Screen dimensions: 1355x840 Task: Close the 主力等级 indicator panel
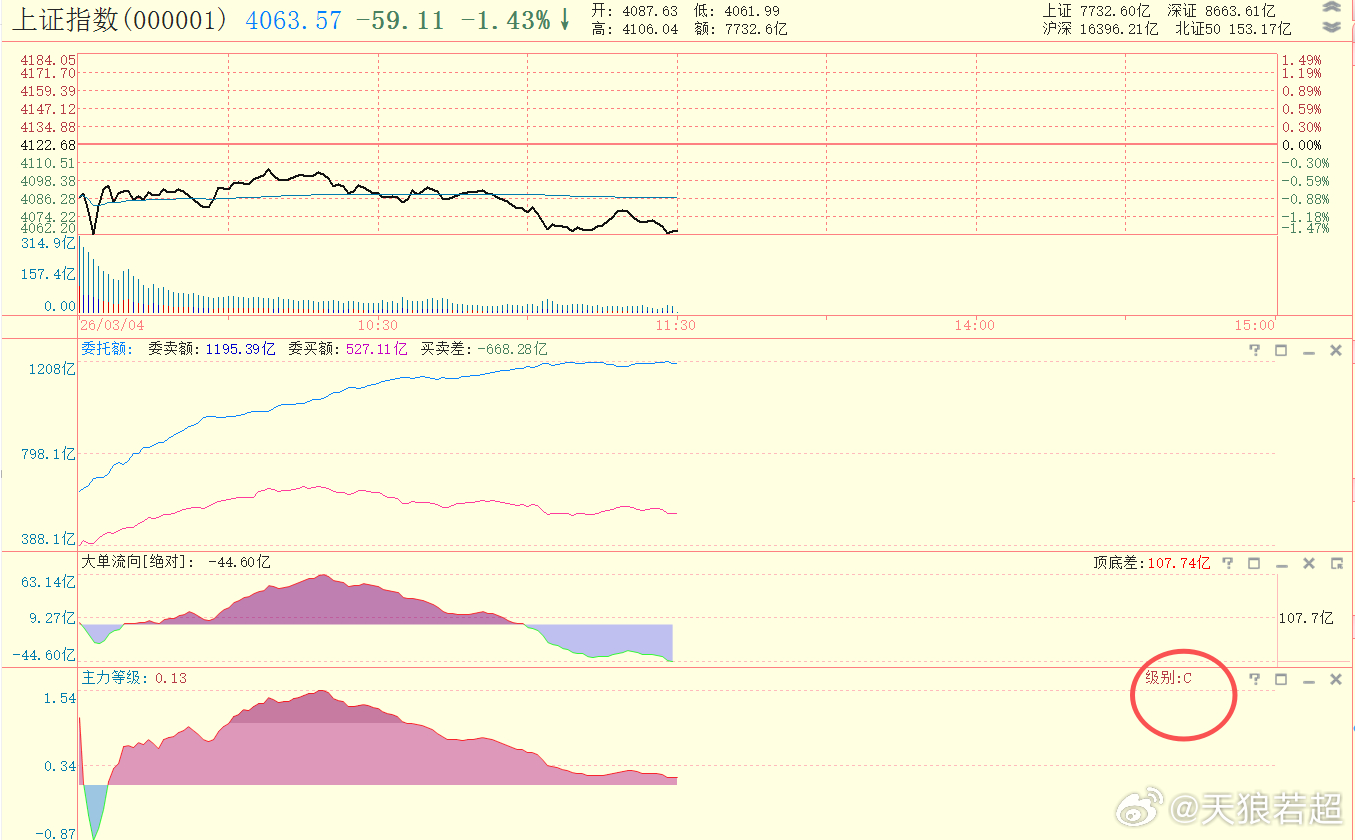1335,679
